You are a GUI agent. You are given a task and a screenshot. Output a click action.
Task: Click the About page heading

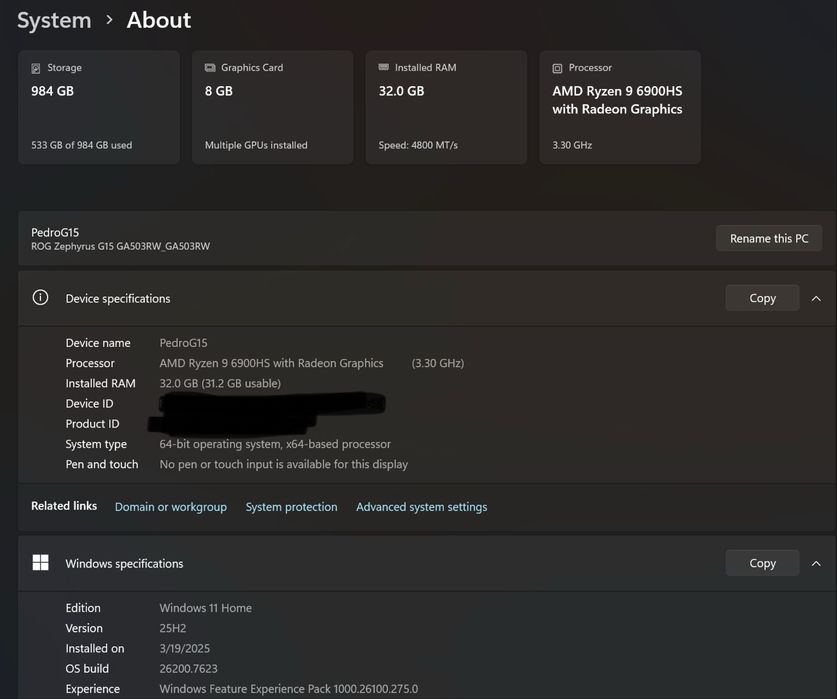159,20
